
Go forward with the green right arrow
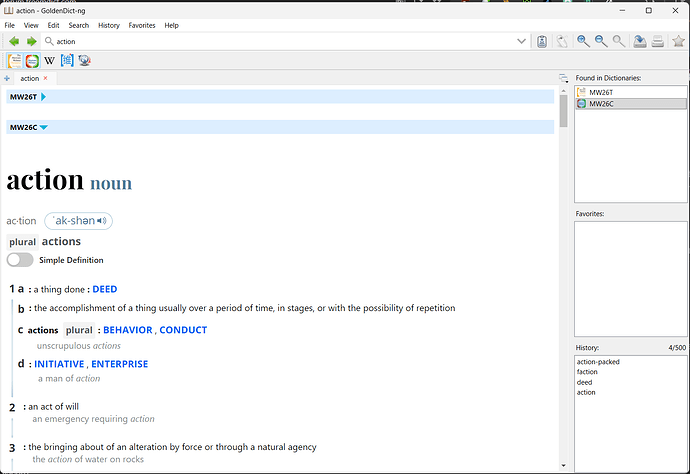coord(31,41)
